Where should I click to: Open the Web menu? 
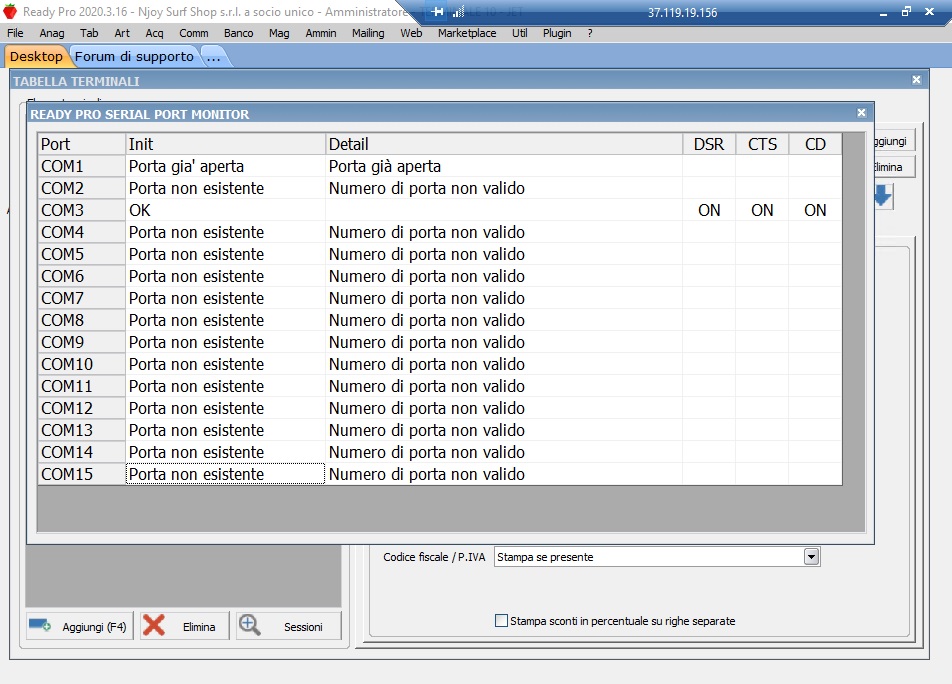tap(411, 33)
